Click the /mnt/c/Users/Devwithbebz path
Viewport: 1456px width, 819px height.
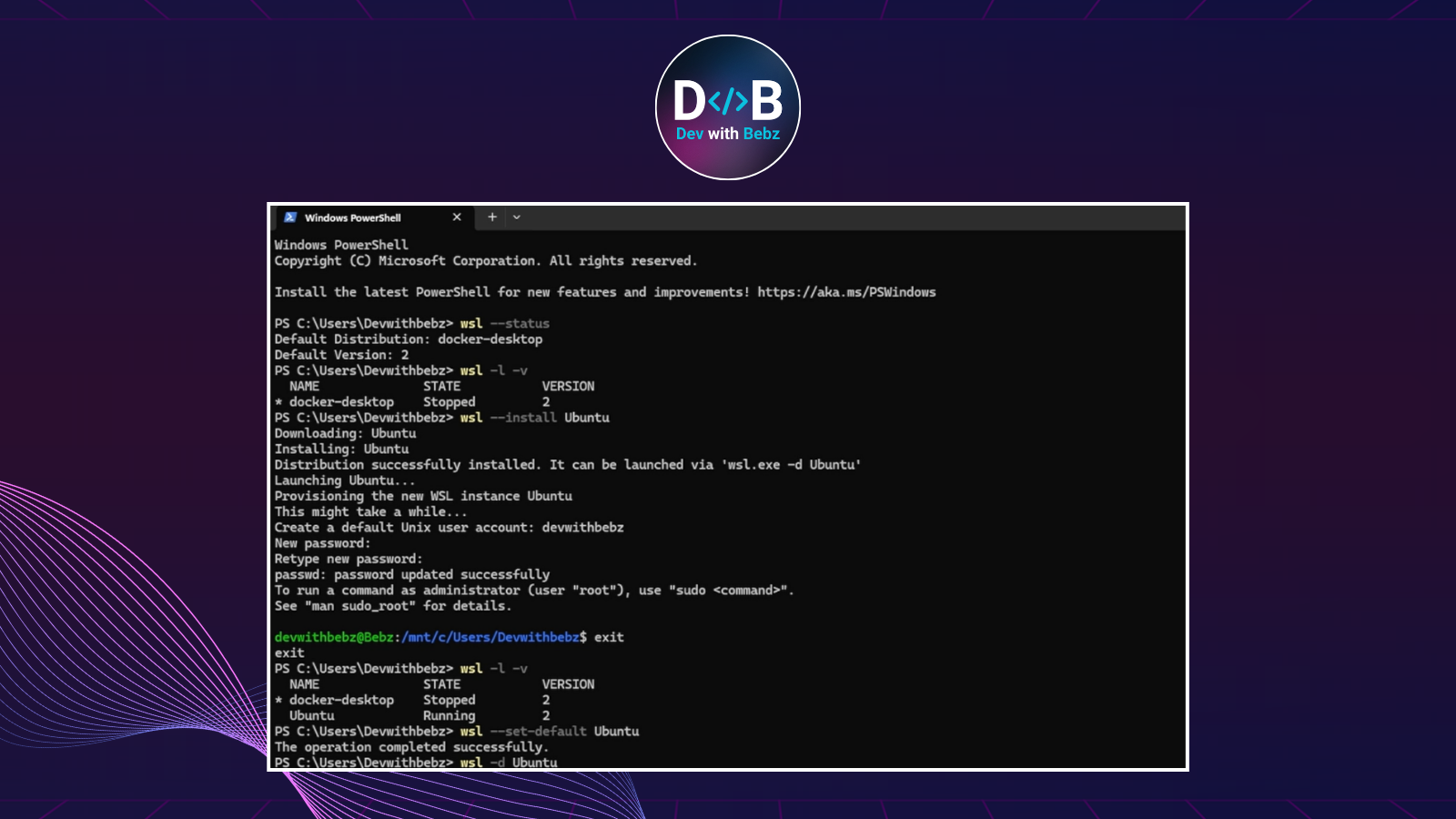[x=490, y=637]
